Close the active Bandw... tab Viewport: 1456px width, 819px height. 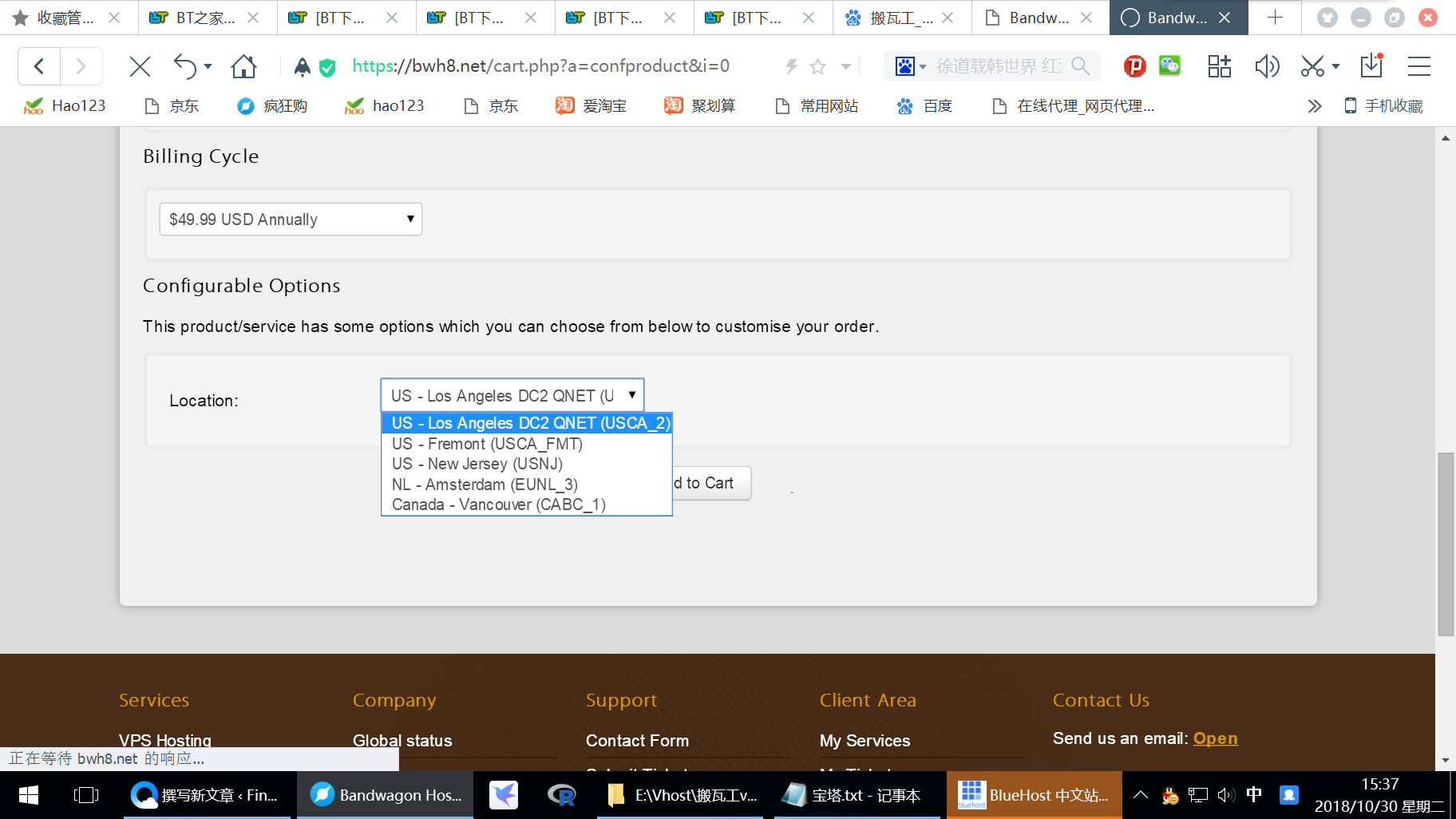click(1225, 18)
